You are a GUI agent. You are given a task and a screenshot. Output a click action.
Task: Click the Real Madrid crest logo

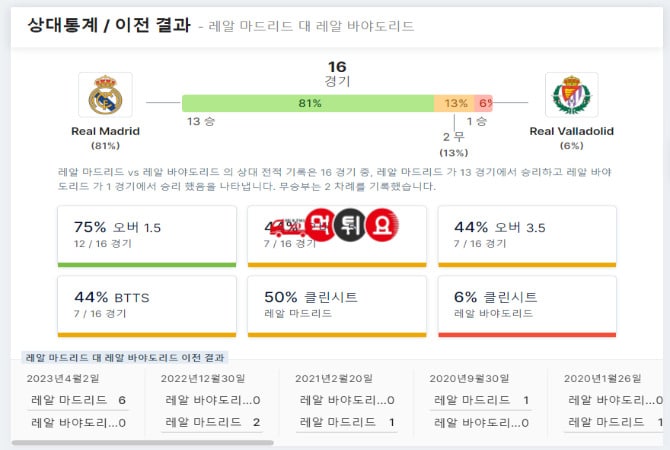pos(105,95)
